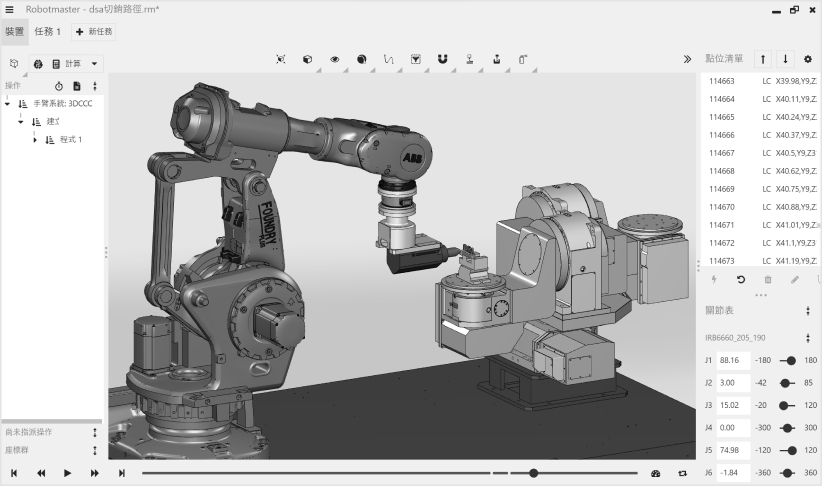822x486 pixels.
Task: Open the 計算 dropdown arrow
Action: click(94, 63)
